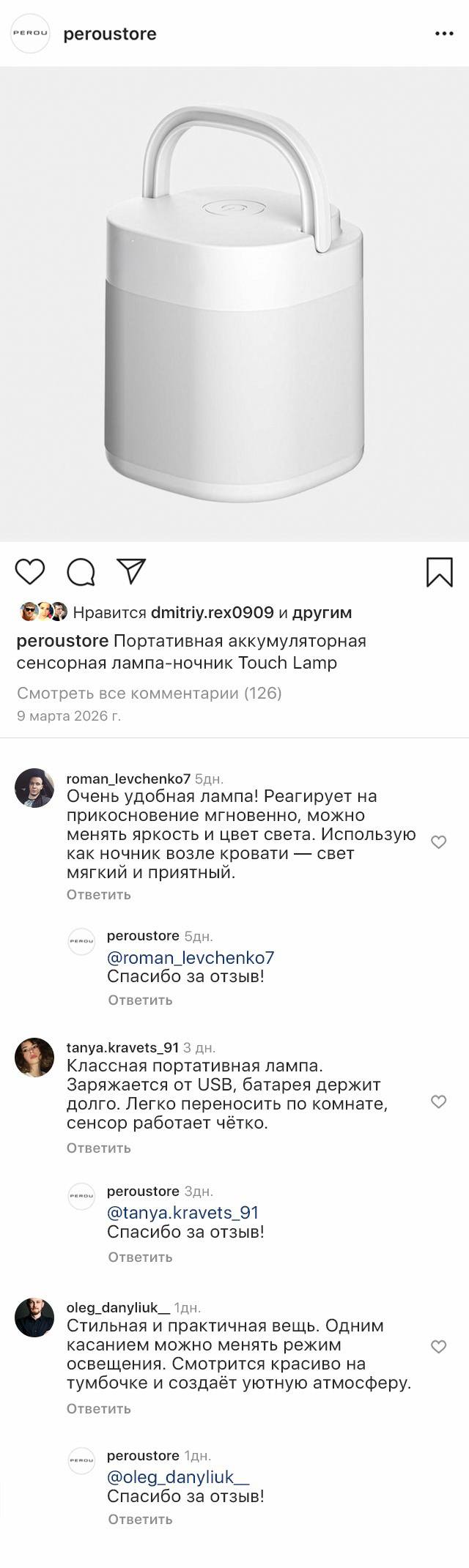This screenshot has width=469, height=1568.
Task: Open the three-dots post options menu
Action: (444, 34)
